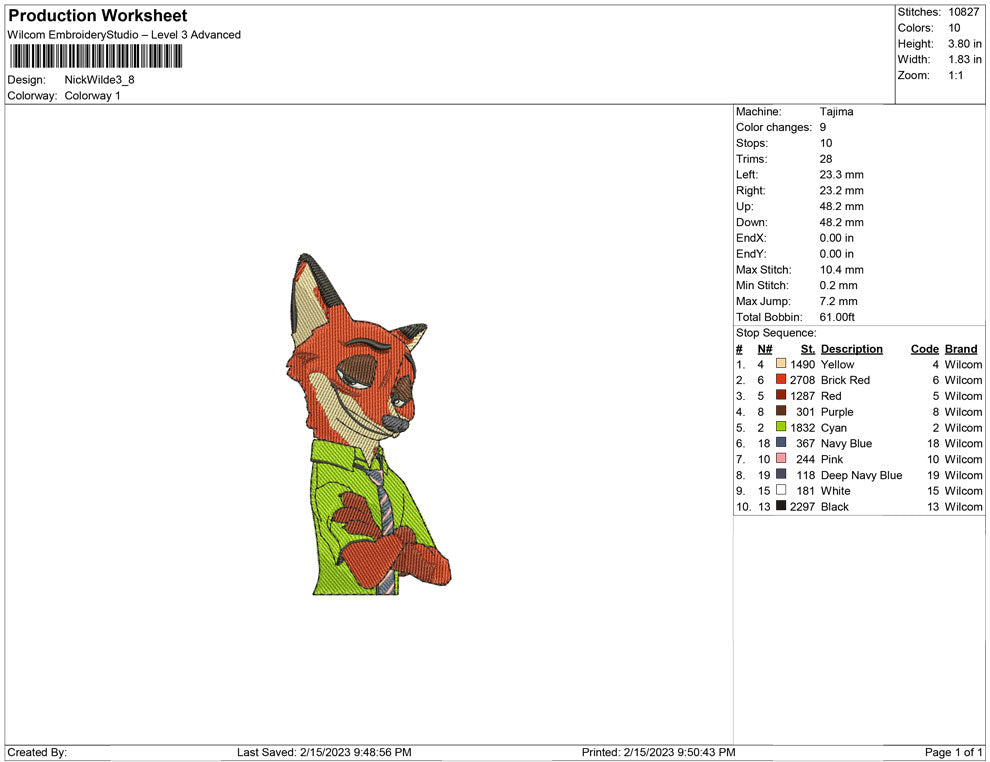
Task: Click stitch count '2708' in Brick Red row
Action: [802, 380]
